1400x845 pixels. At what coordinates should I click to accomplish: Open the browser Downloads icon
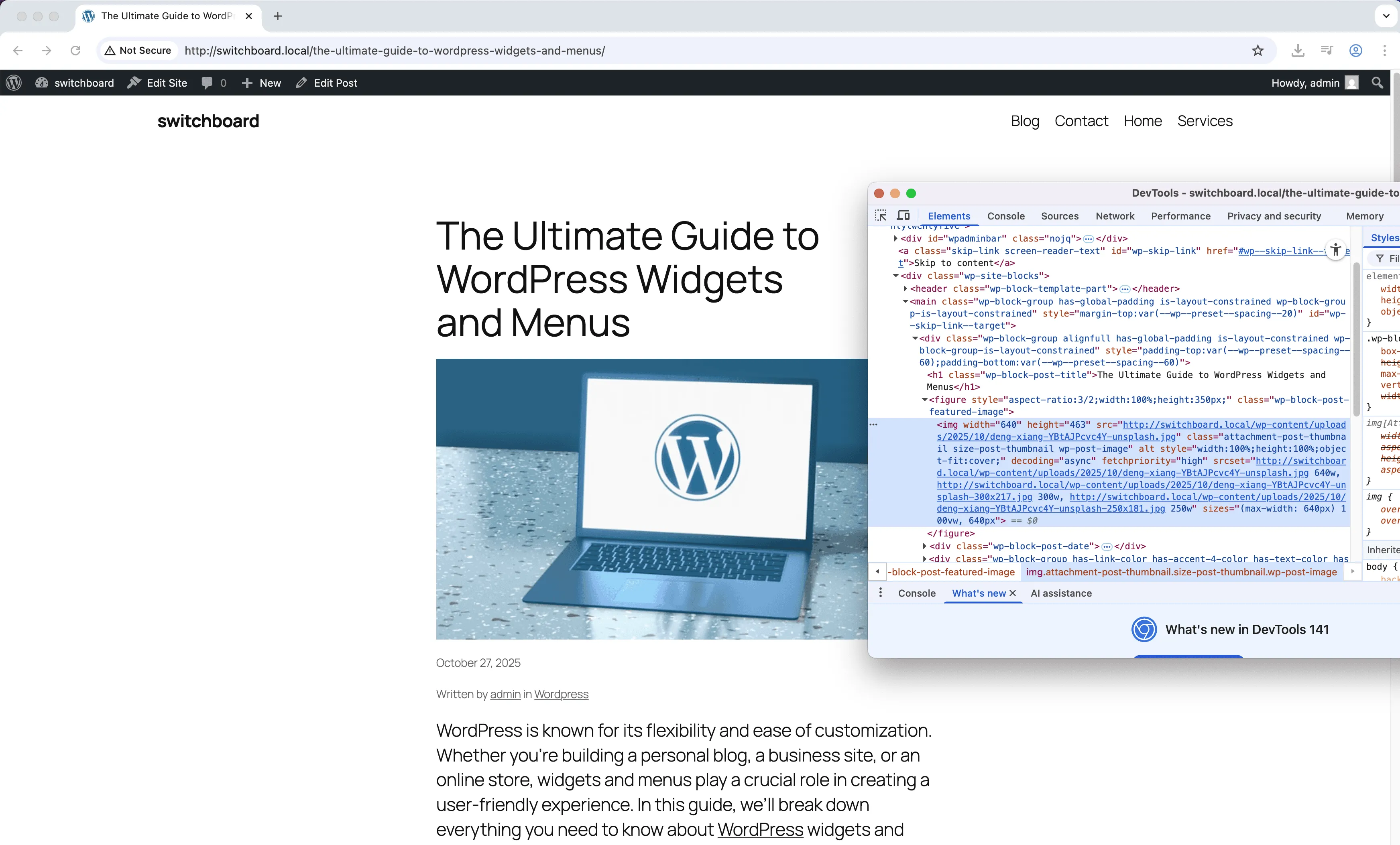point(1298,51)
